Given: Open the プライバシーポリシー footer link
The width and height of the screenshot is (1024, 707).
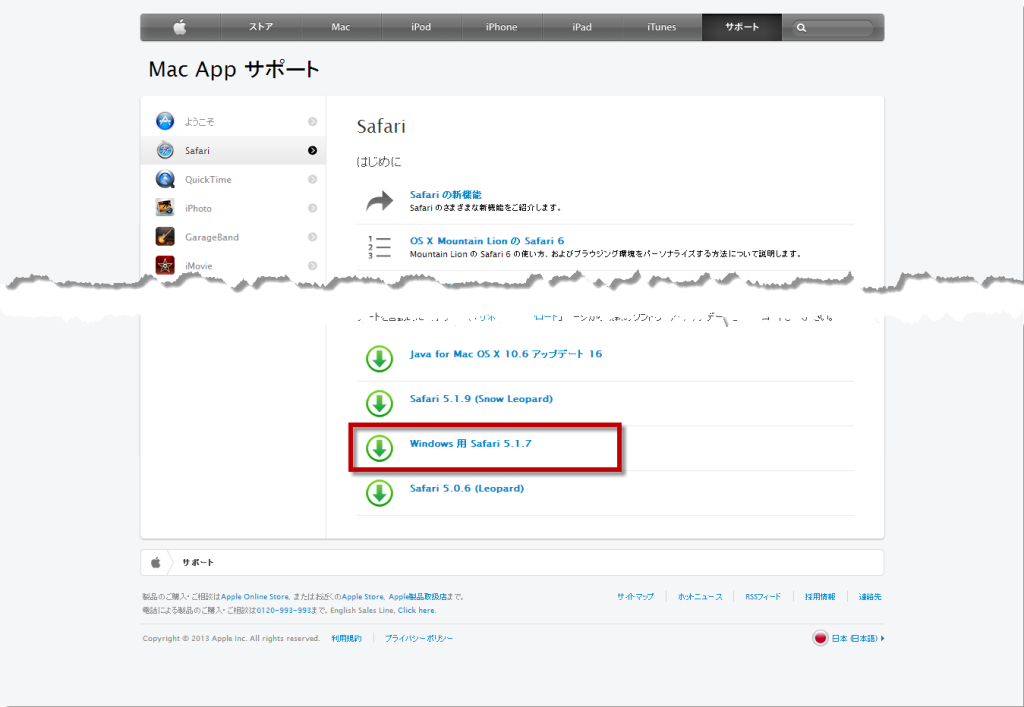Looking at the screenshot, I should pyautogui.click(x=418, y=638).
